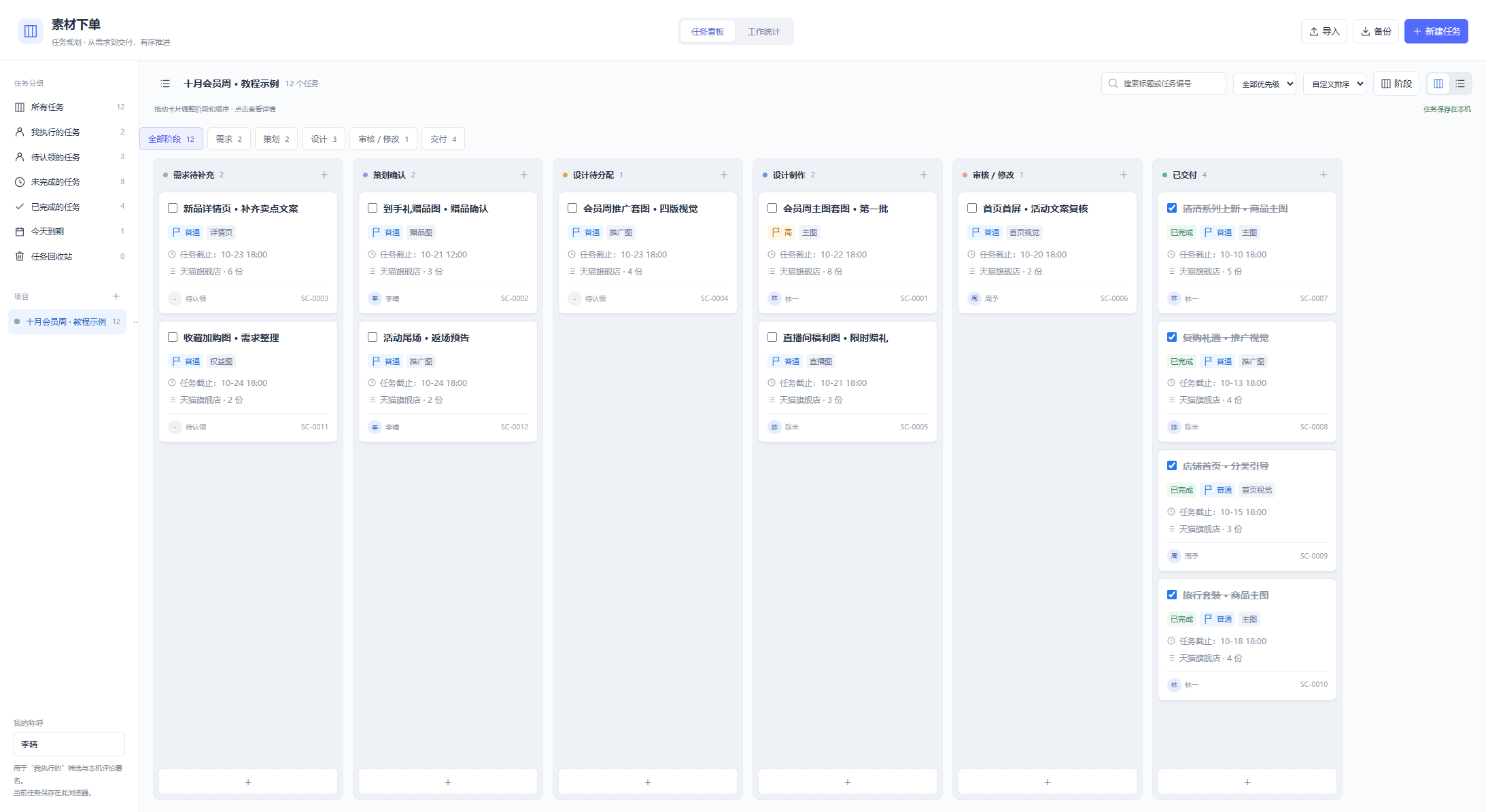Viewport: 1486px width, 812px height.
Task: Switch to 任务看板 tab
Action: (708, 31)
